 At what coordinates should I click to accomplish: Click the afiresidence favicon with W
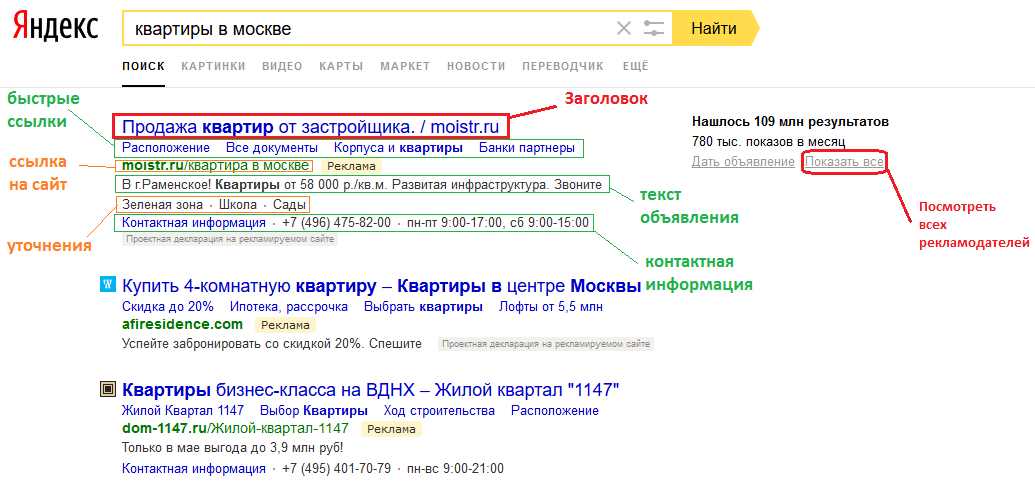click(108, 285)
